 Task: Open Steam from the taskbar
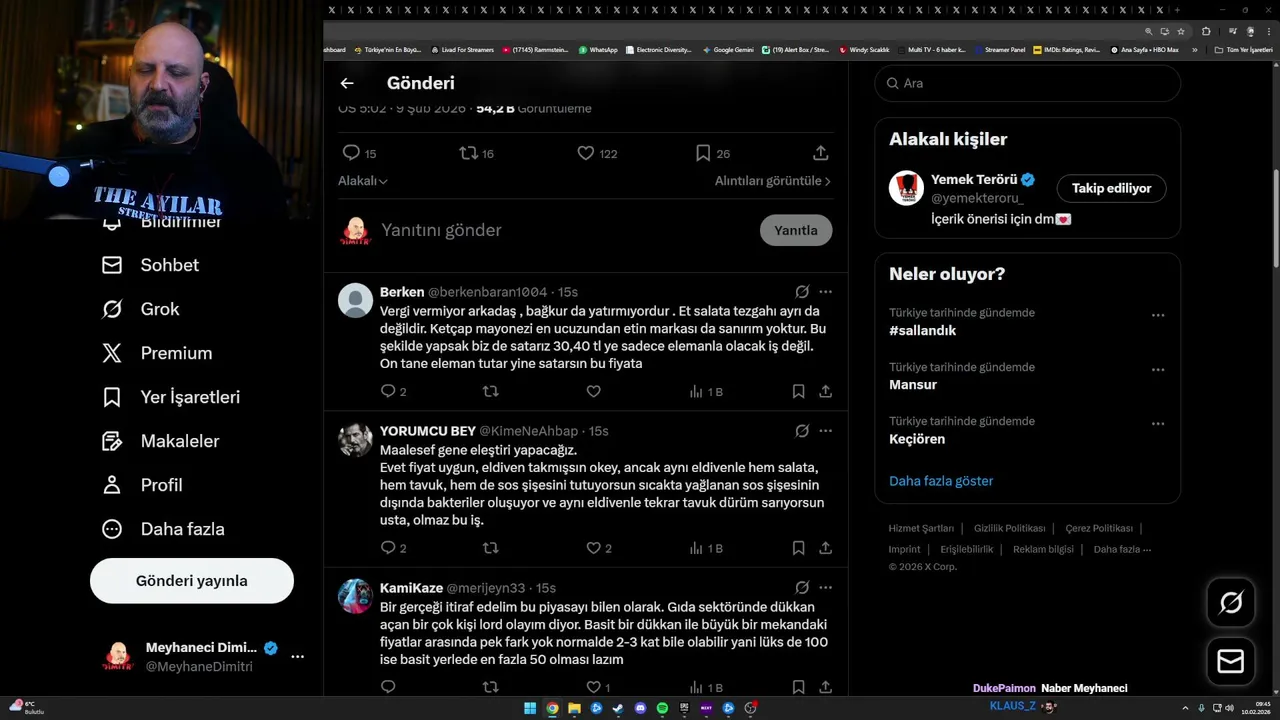[618, 708]
